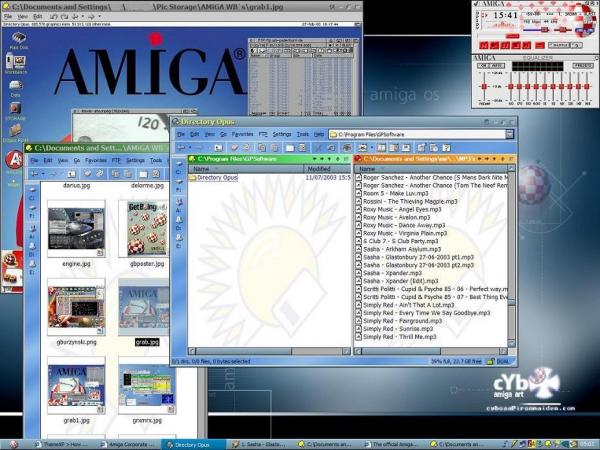Click the Winamp Stop button
Viewport: 600px width, 450px height.
[516, 45]
